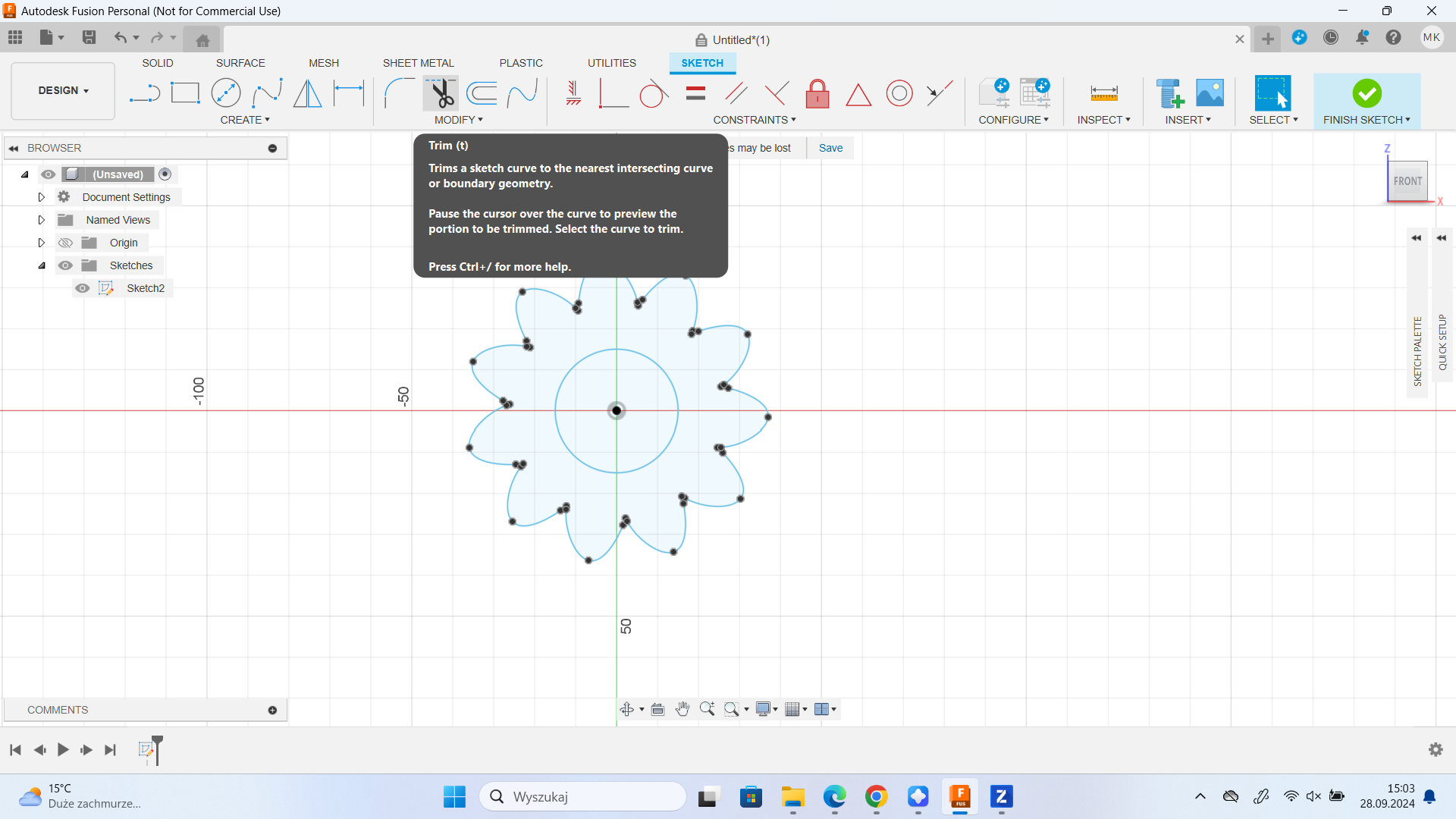Click the Sketch2 feature in timeline

[x=146, y=750]
